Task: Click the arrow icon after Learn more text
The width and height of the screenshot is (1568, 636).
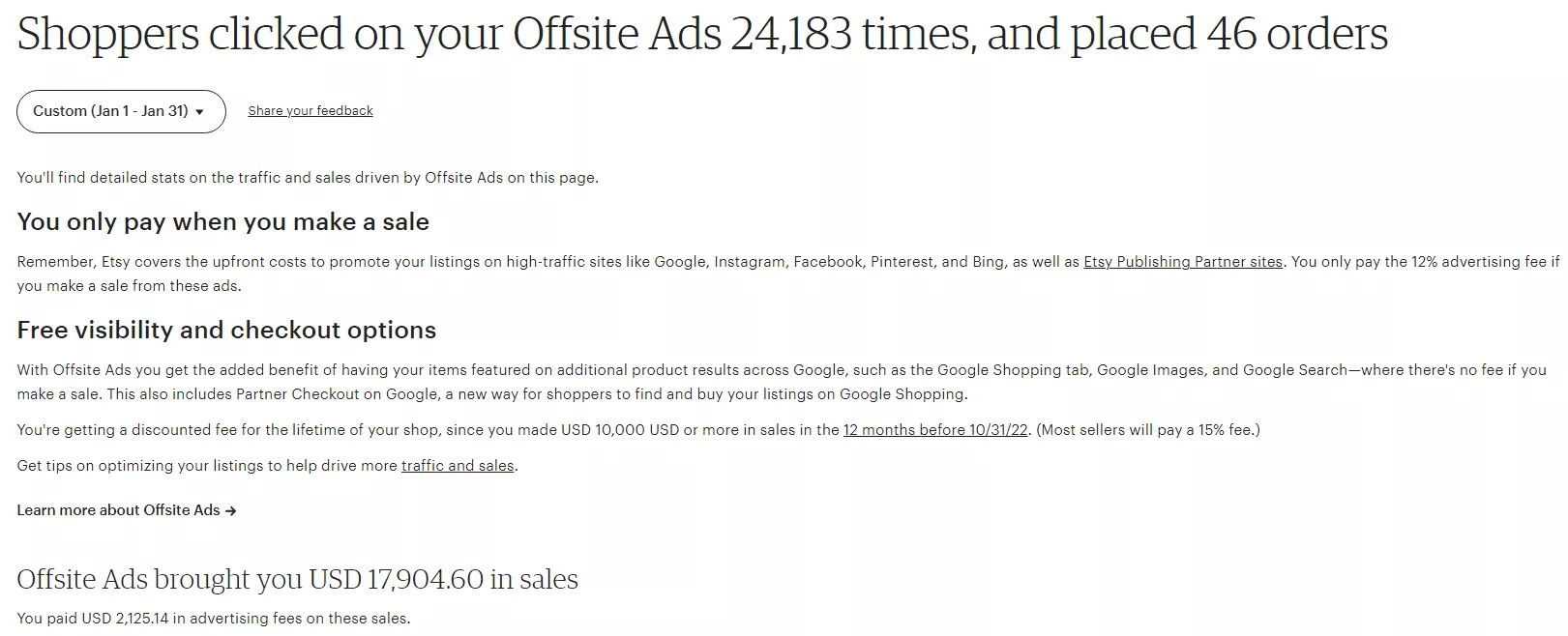Action: point(230,510)
